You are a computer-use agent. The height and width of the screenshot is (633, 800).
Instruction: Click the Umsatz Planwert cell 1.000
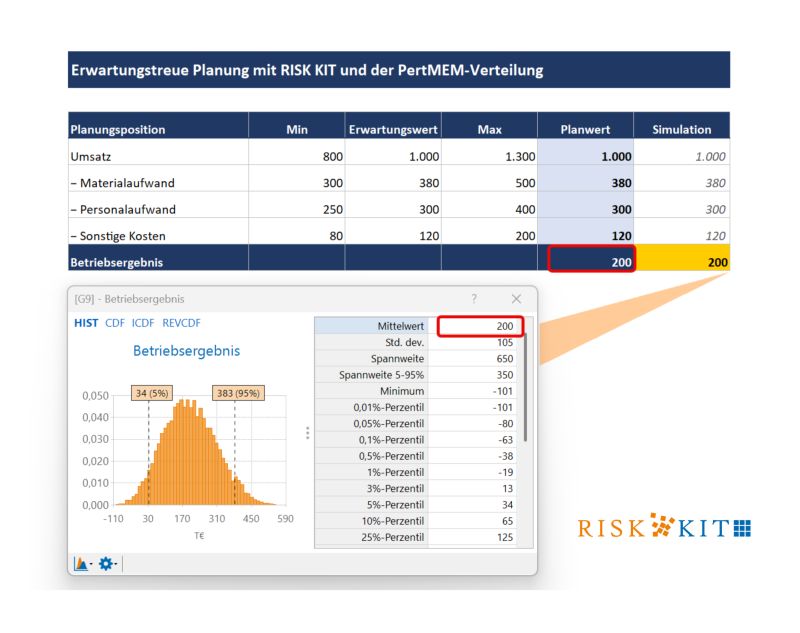(586, 153)
